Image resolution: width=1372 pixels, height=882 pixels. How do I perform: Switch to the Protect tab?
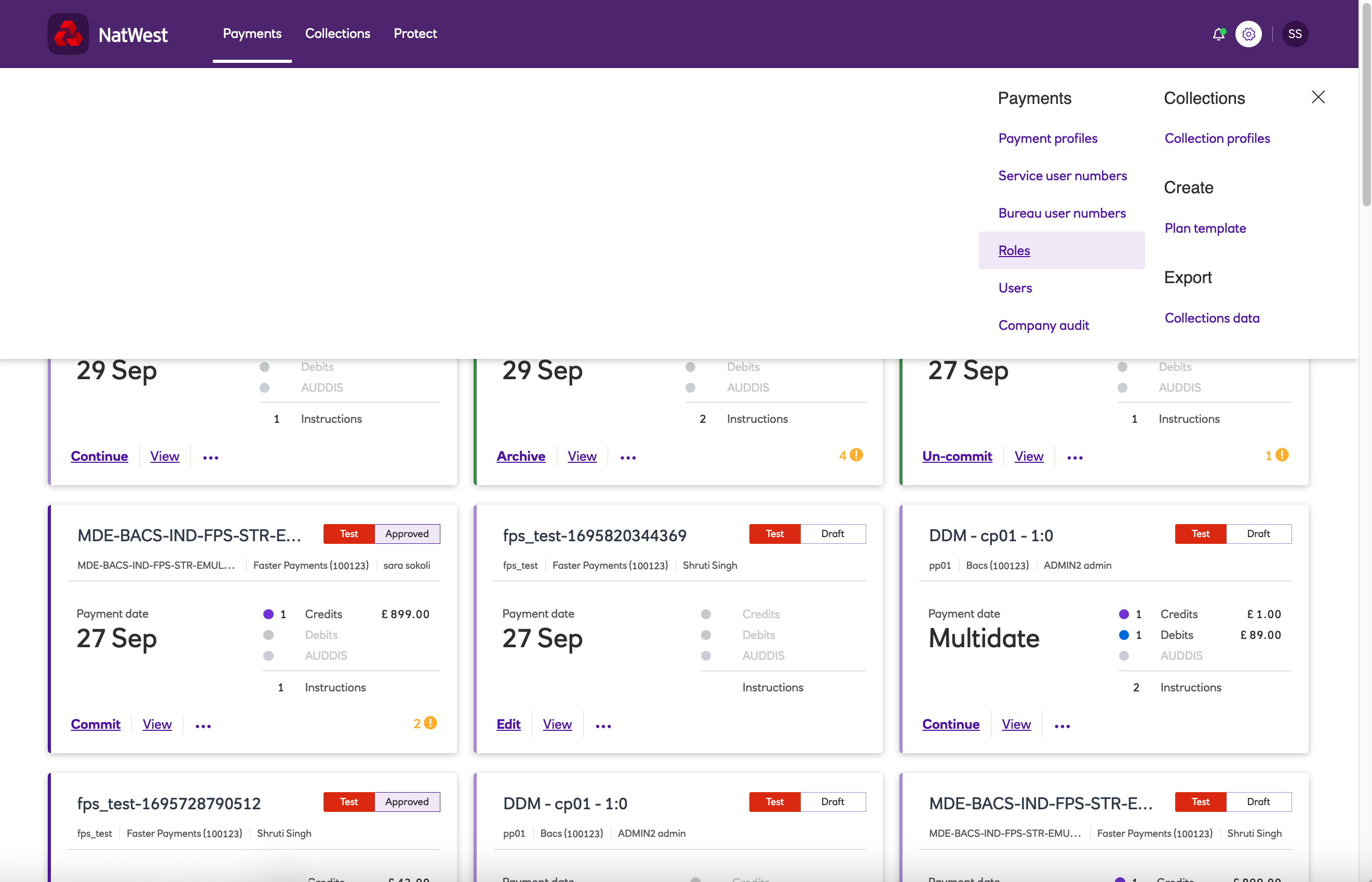pos(415,34)
